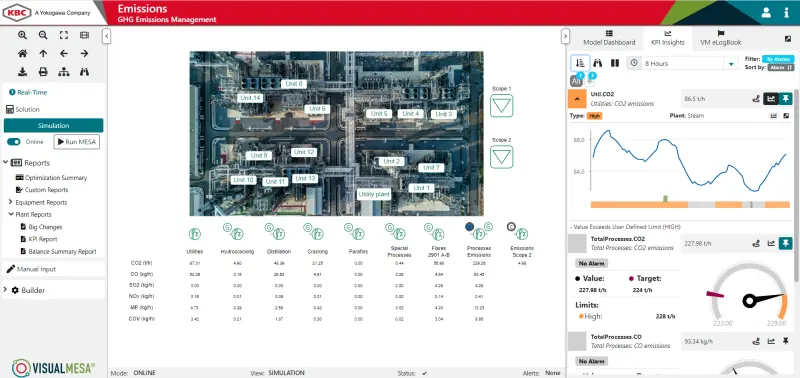Select the Simulation mode
800x378 pixels.
54,125
